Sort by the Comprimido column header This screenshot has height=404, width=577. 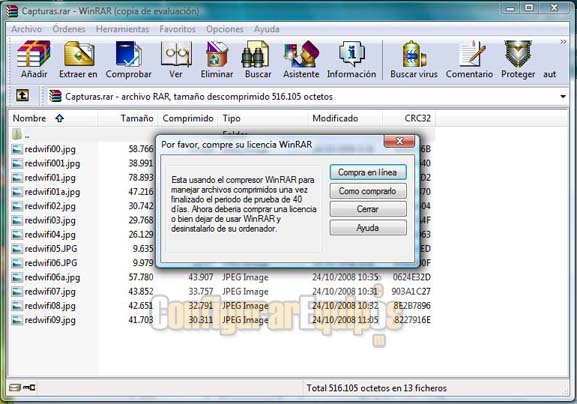coord(188,118)
